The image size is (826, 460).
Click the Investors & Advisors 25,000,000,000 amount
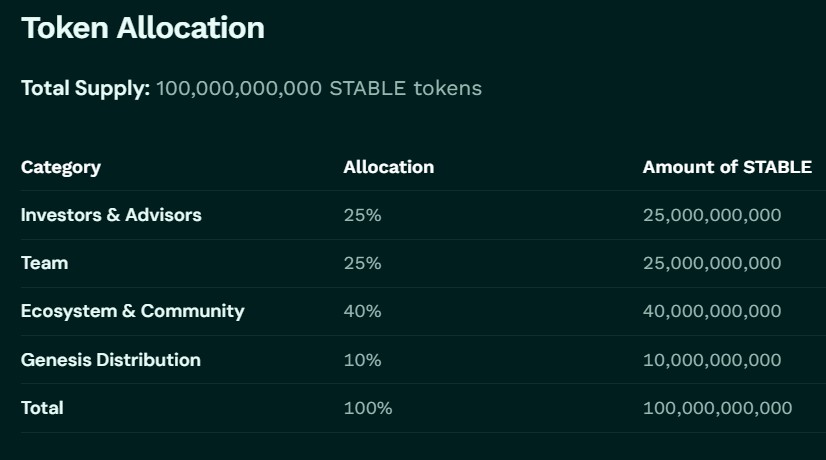pos(712,215)
